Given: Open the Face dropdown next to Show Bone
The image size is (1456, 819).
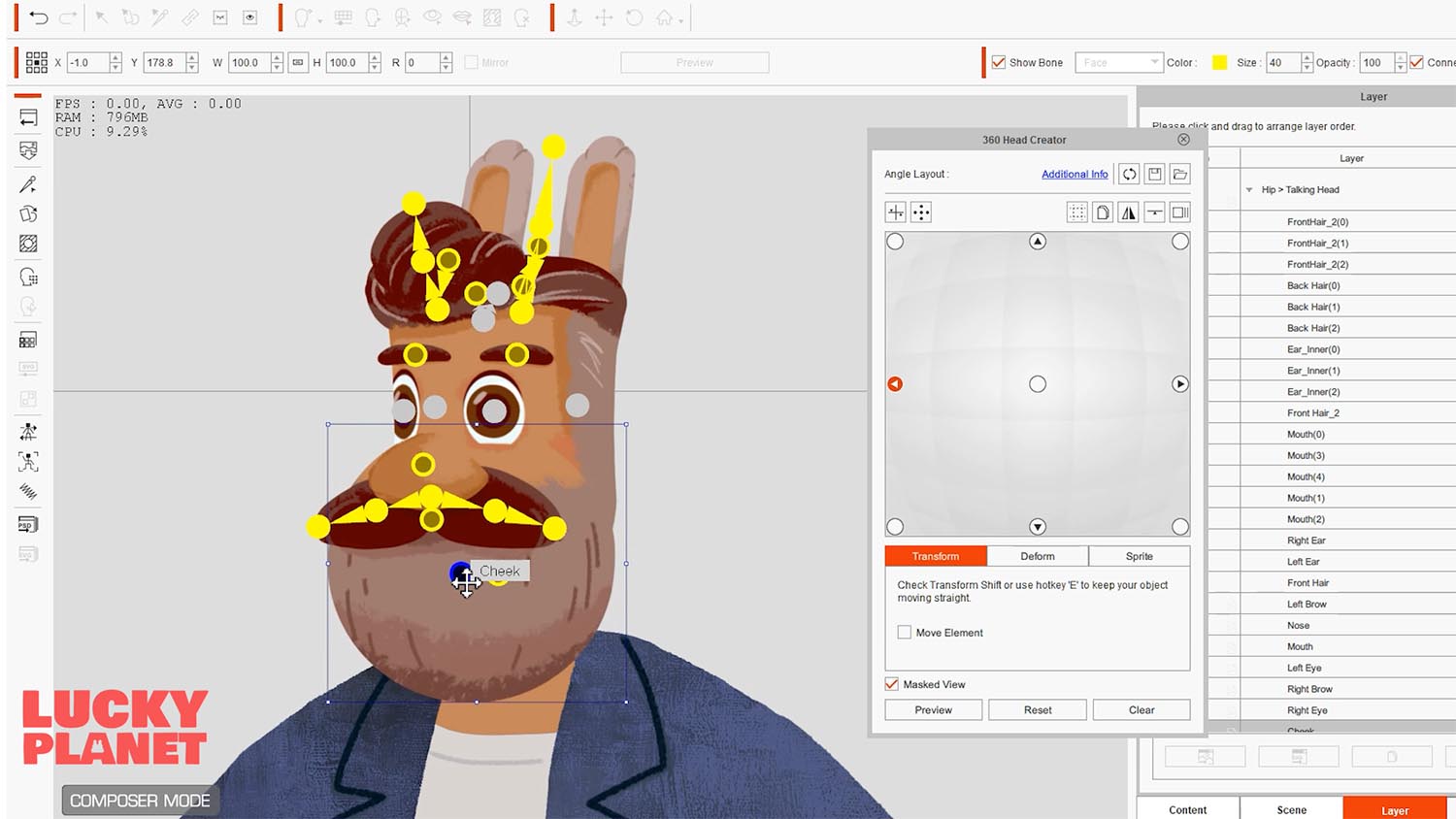Looking at the screenshot, I should (1118, 63).
